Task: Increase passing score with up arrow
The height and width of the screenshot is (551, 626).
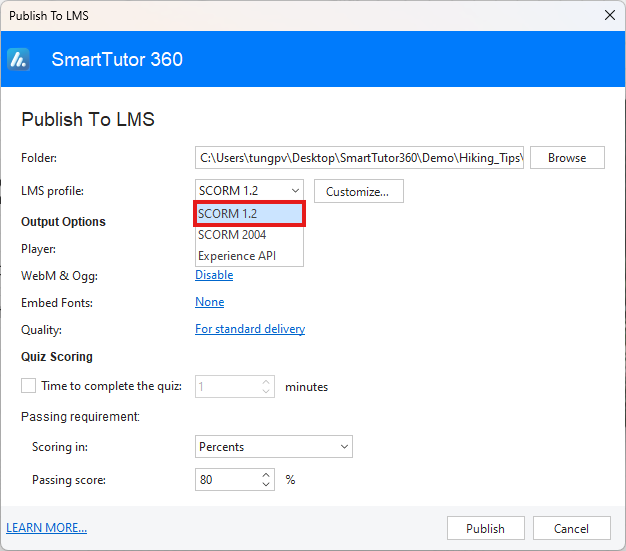Action: [266, 475]
